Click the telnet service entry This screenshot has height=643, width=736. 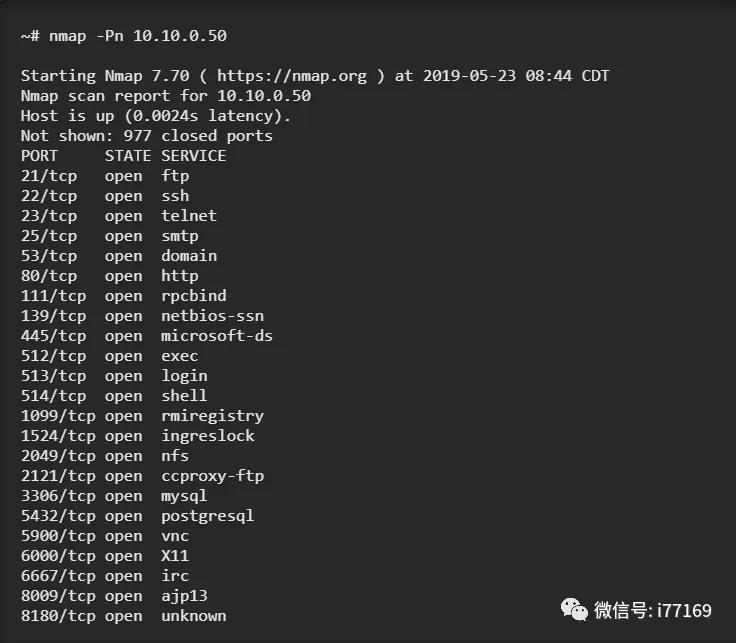(x=189, y=216)
